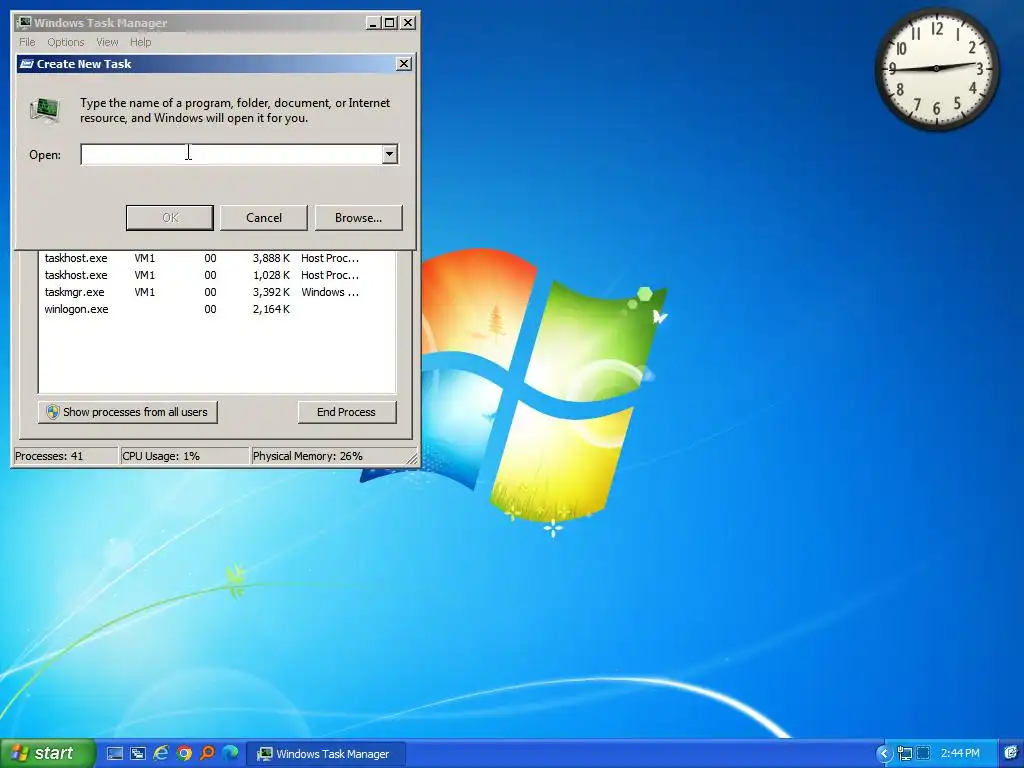Screen dimensions: 1024x768
Task: Close the Windows Task Manager window
Action: click(x=408, y=23)
